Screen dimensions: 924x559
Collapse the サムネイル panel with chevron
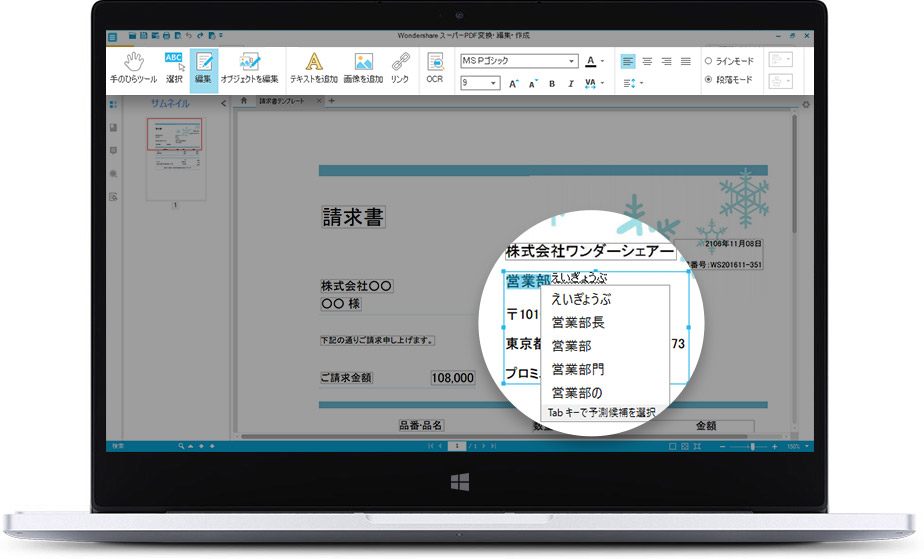[223, 104]
